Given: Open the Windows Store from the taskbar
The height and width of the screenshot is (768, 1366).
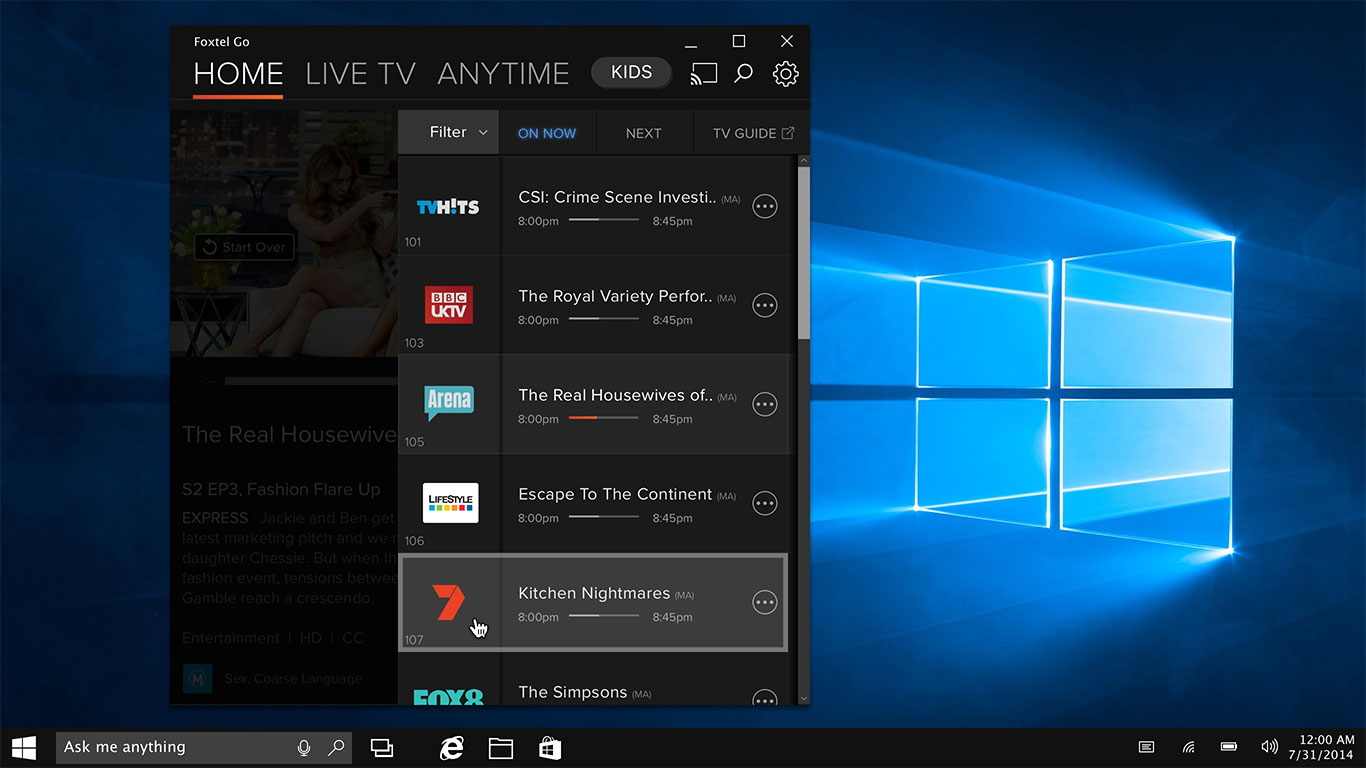Looking at the screenshot, I should pyautogui.click(x=550, y=747).
